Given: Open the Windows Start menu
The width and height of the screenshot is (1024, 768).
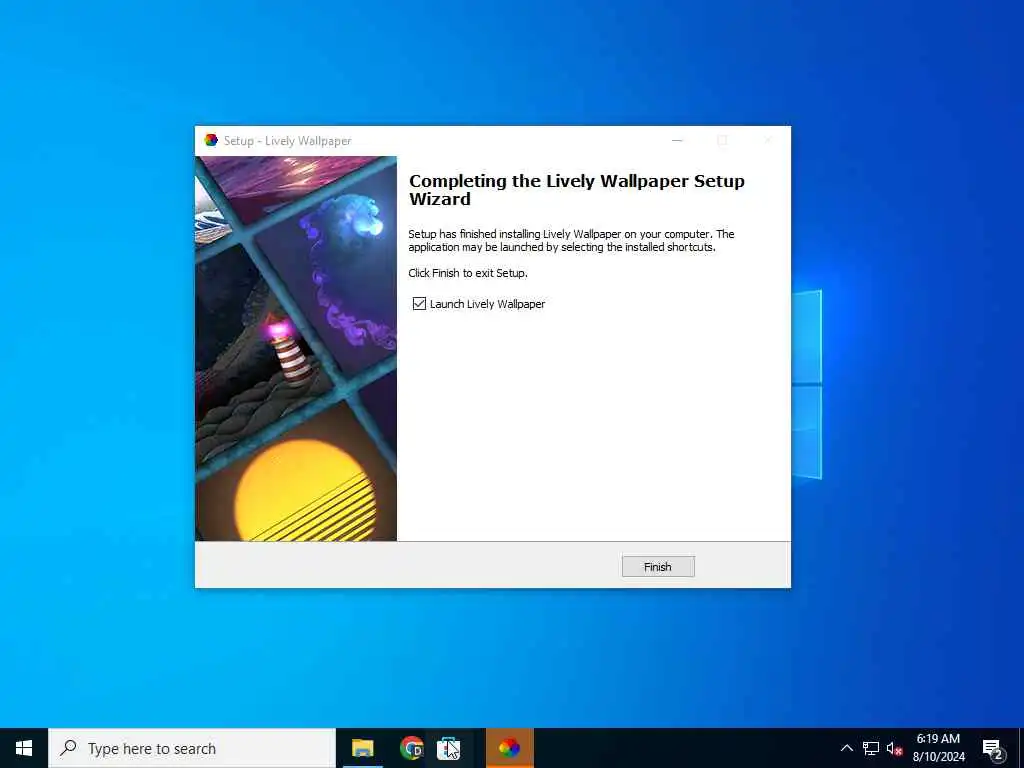Looking at the screenshot, I should (x=24, y=748).
